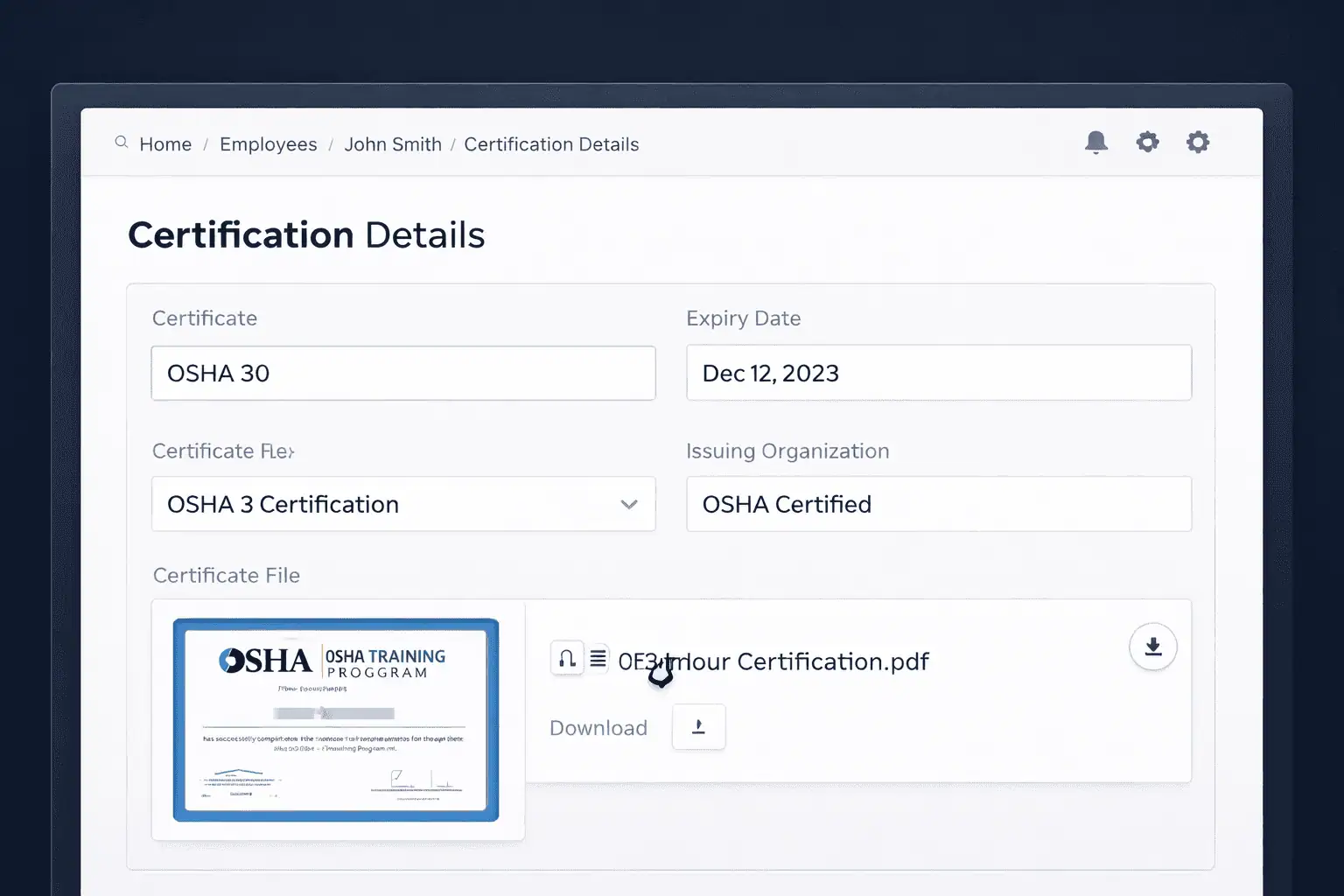The height and width of the screenshot is (896, 1344).
Task: Click the OSHA 30 certificate field
Action: 403,373
